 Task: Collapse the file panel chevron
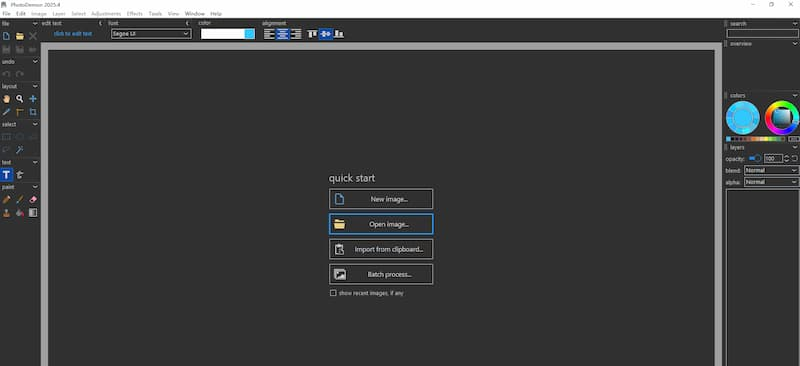click(x=35, y=23)
